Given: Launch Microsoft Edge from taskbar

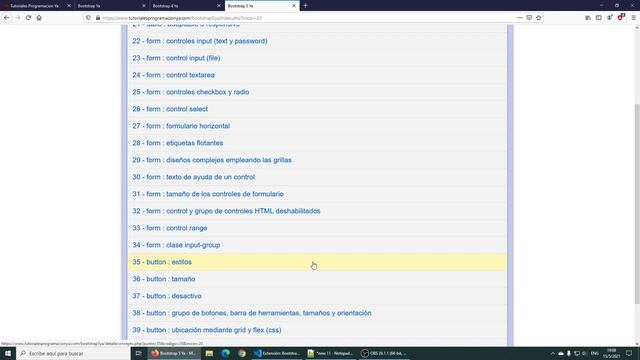Looking at the screenshot, I should [x=226, y=353].
